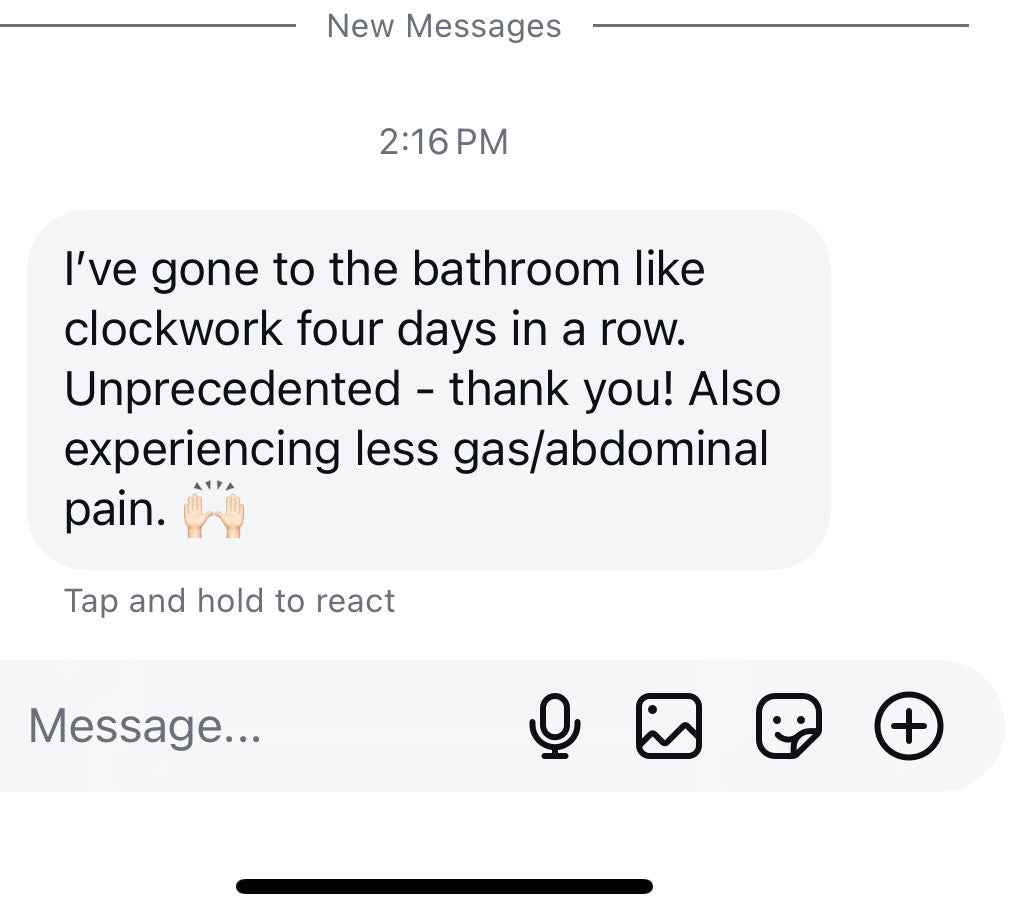Screen dimensions: 1029x899
Task: Tap the plus more options icon
Action: [x=908, y=726]
